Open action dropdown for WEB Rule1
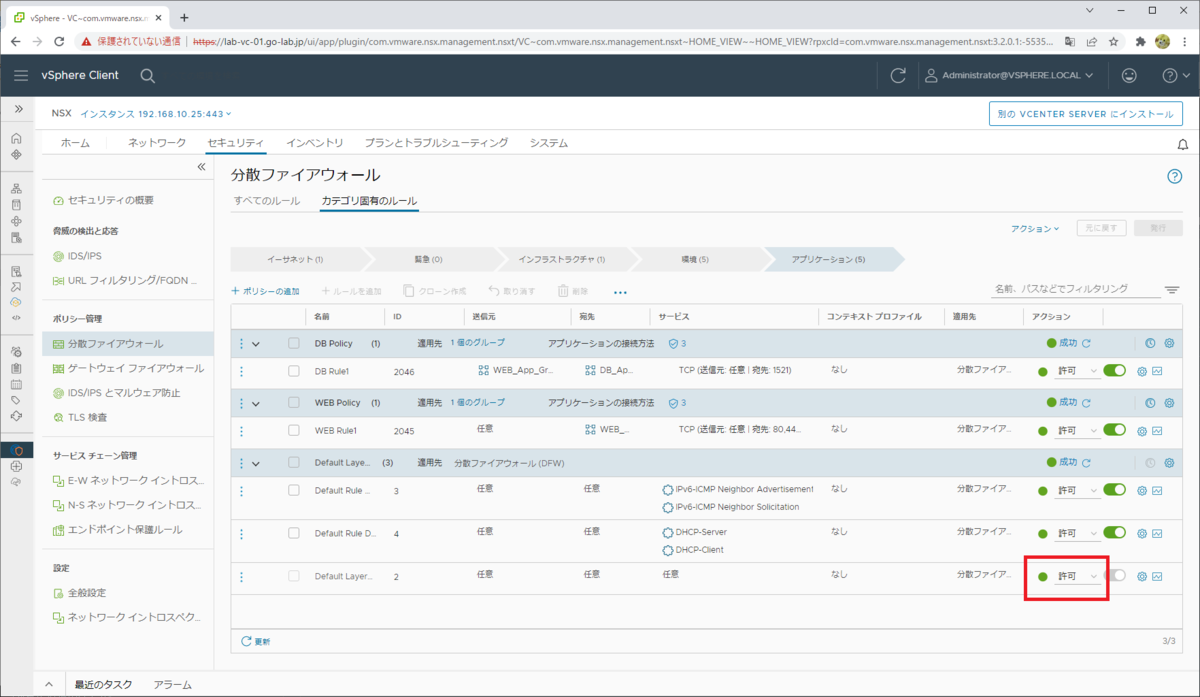The width and height of the screenshot is (1200, 697). [x=1078, y=432]
